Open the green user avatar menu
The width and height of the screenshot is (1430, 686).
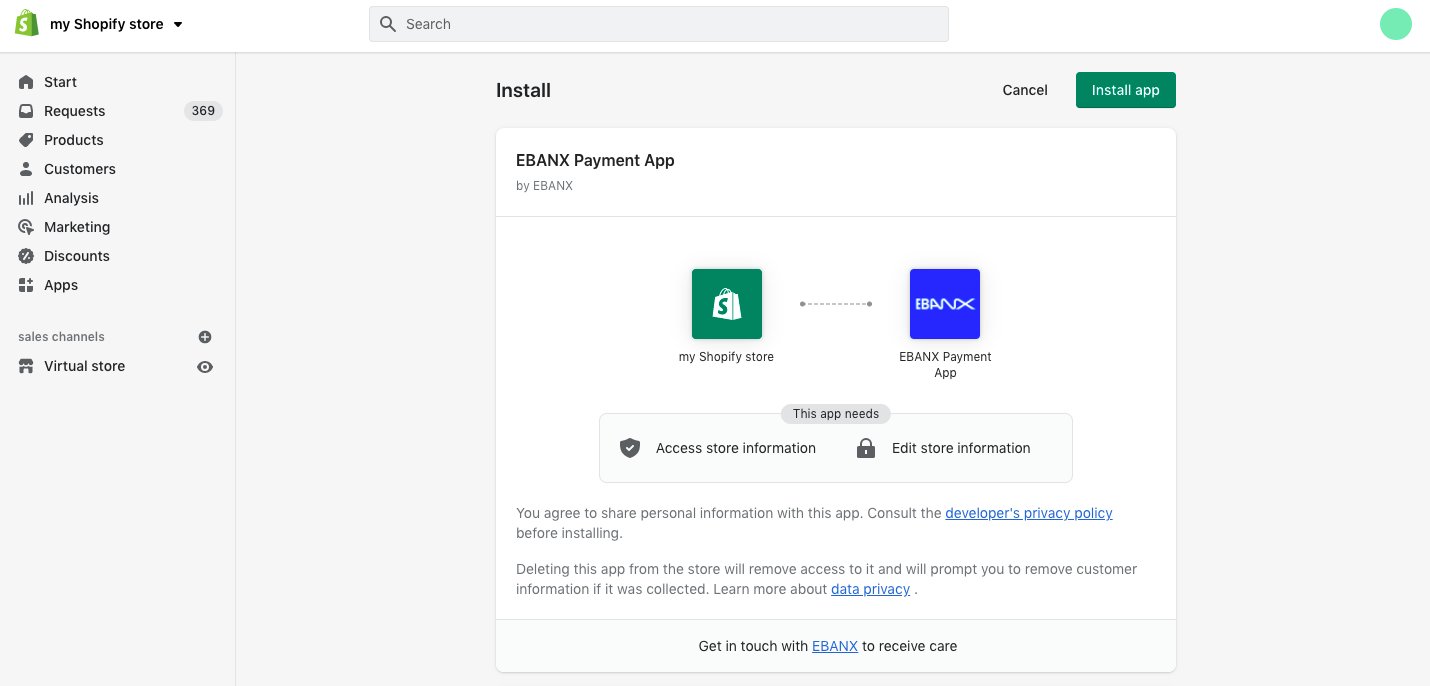(x=1395, y=24)
